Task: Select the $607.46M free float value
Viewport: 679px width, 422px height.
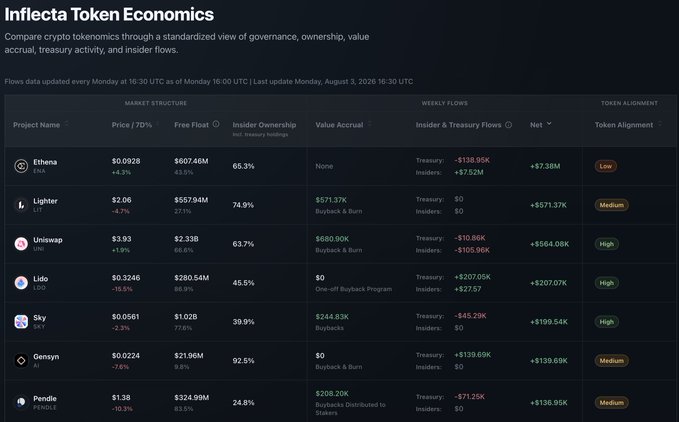Action: pyautogui.click(x=191, y=161)
